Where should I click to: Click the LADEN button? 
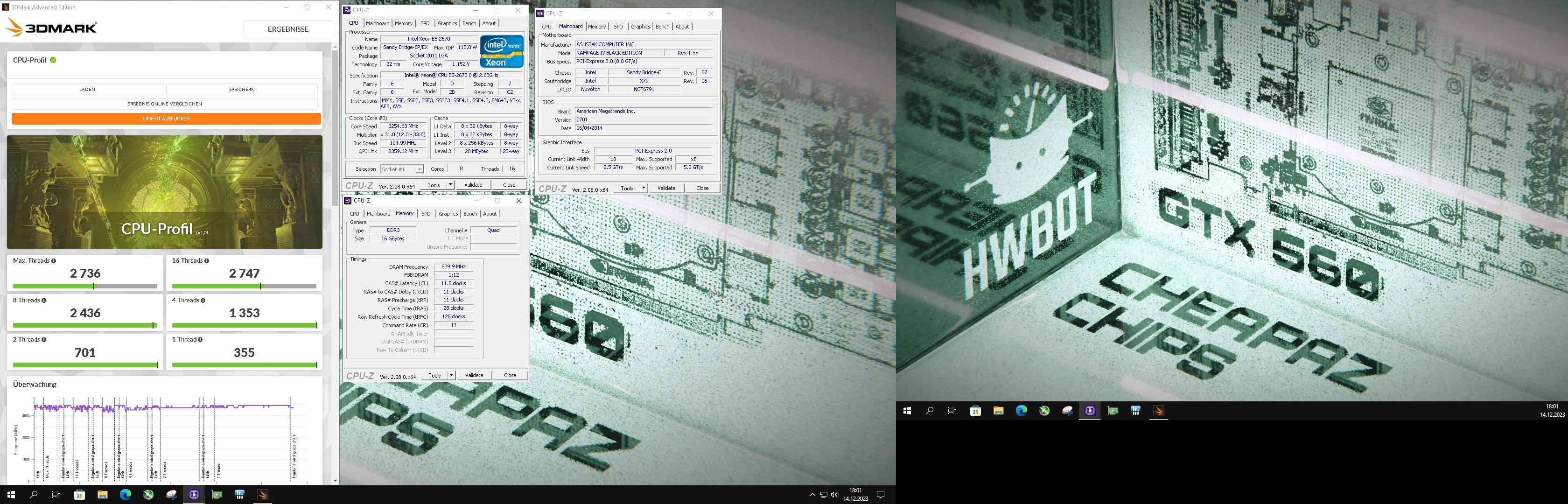pyautogui.click(x=87, y=90)
